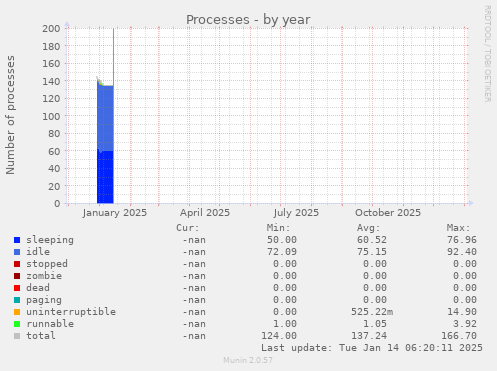
Task: Click the y-axis tick label 100
Action: (x=51, y=116)
